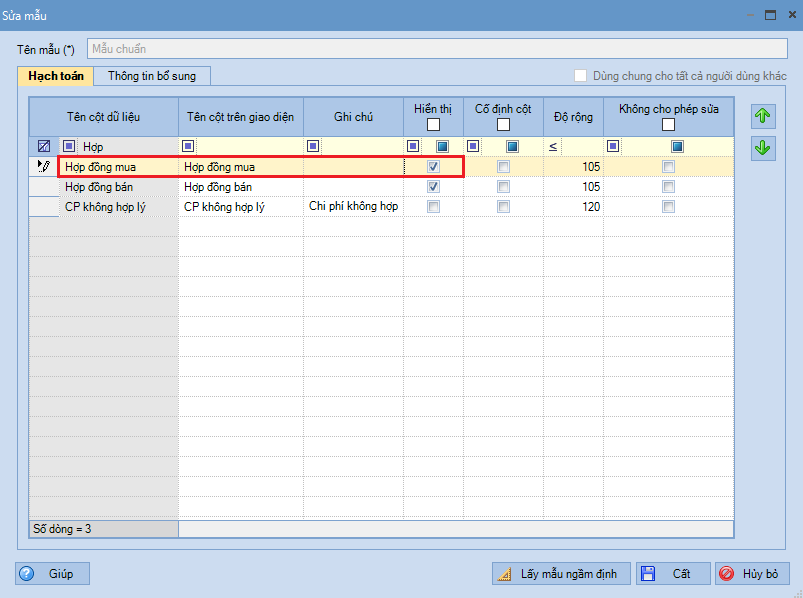This screenshot has height=598, width=803.
Task: Uncheck Hiển thị for Hợp đồng bán
Action: (x=433, y=187)
